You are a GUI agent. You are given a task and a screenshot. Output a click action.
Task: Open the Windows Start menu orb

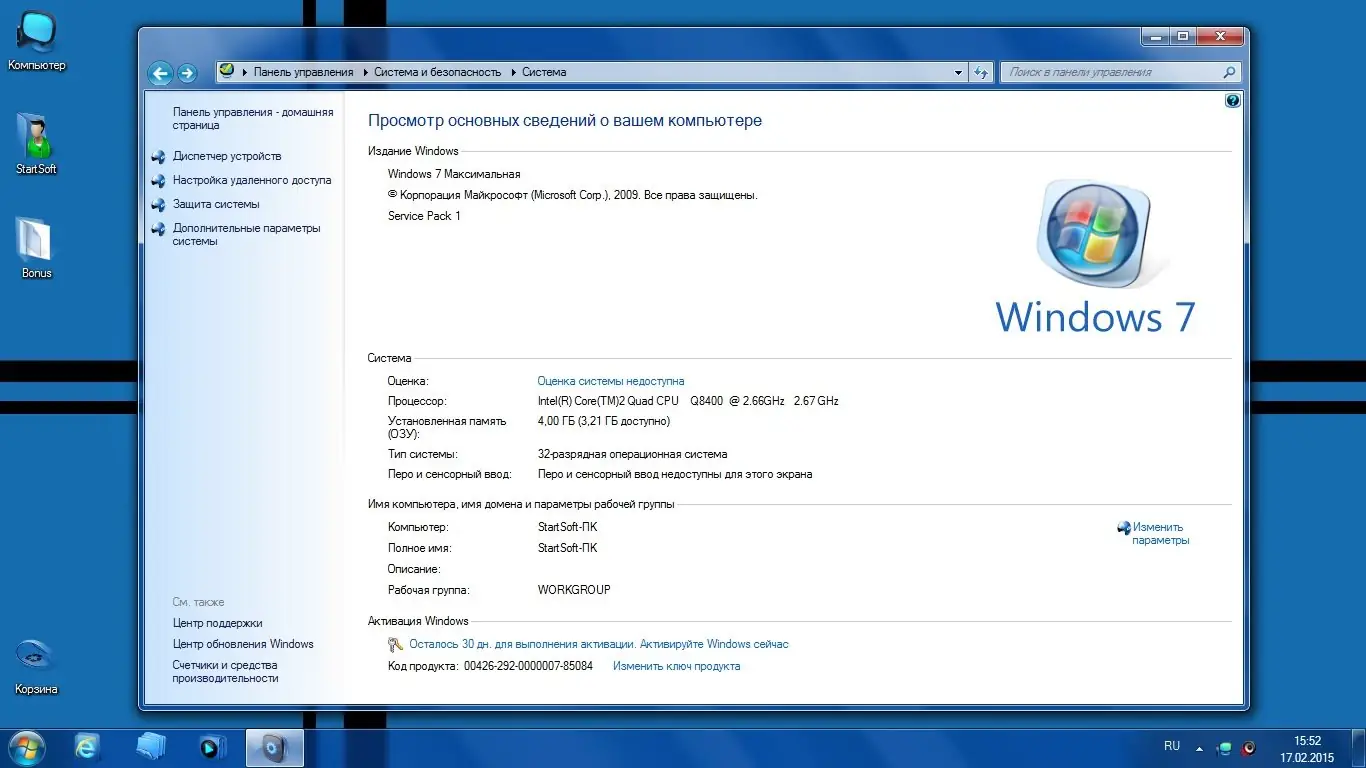click(x=26, y=747)
